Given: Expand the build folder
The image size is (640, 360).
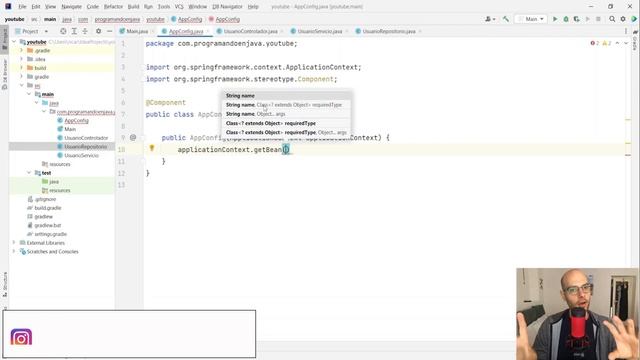Looking at the screenshot, I should tap(22, 68).
